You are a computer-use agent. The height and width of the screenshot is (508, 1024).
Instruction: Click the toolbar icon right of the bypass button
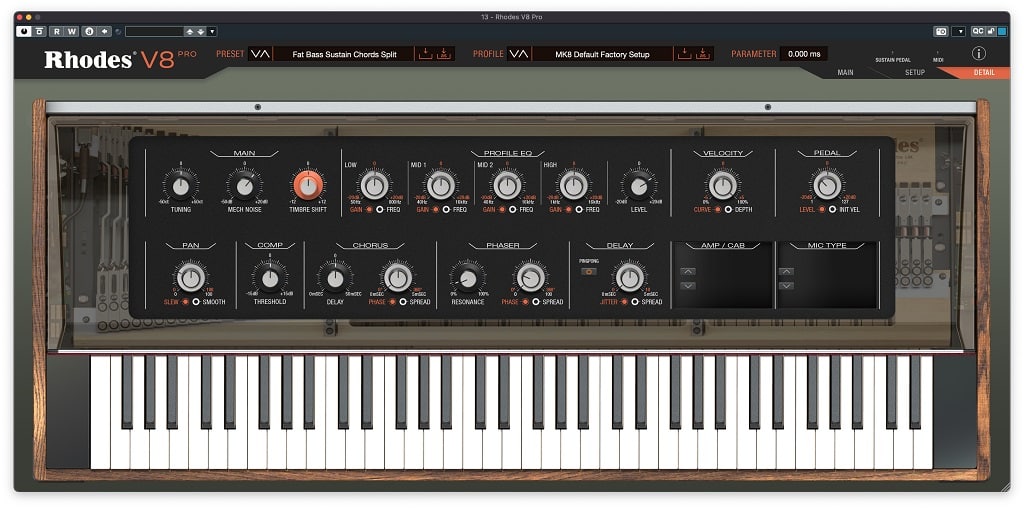coord(40,31)
